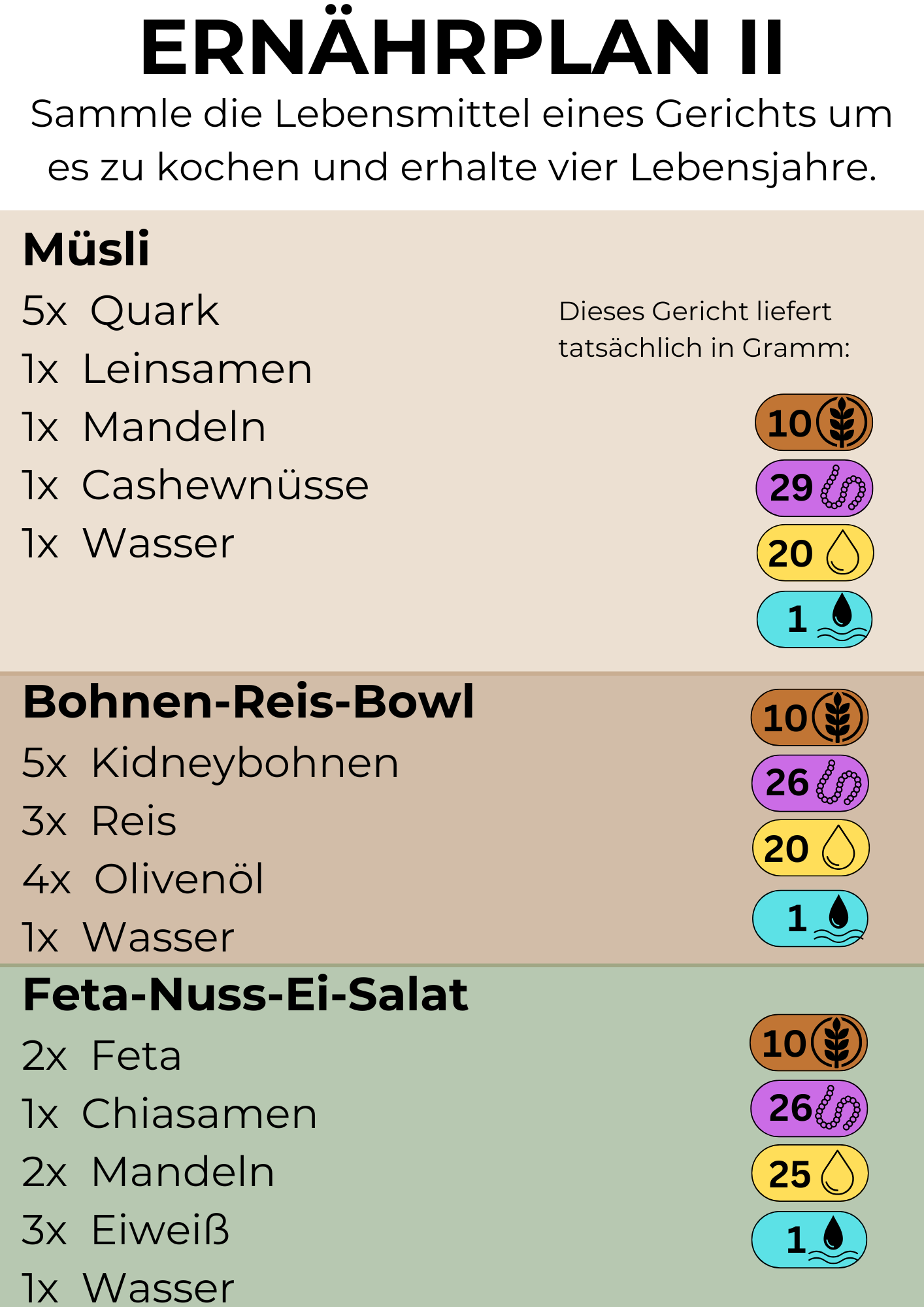Click Müsli's purple protein chain badge showing 29
924x1307 pixels.
(x=814, y=488)
